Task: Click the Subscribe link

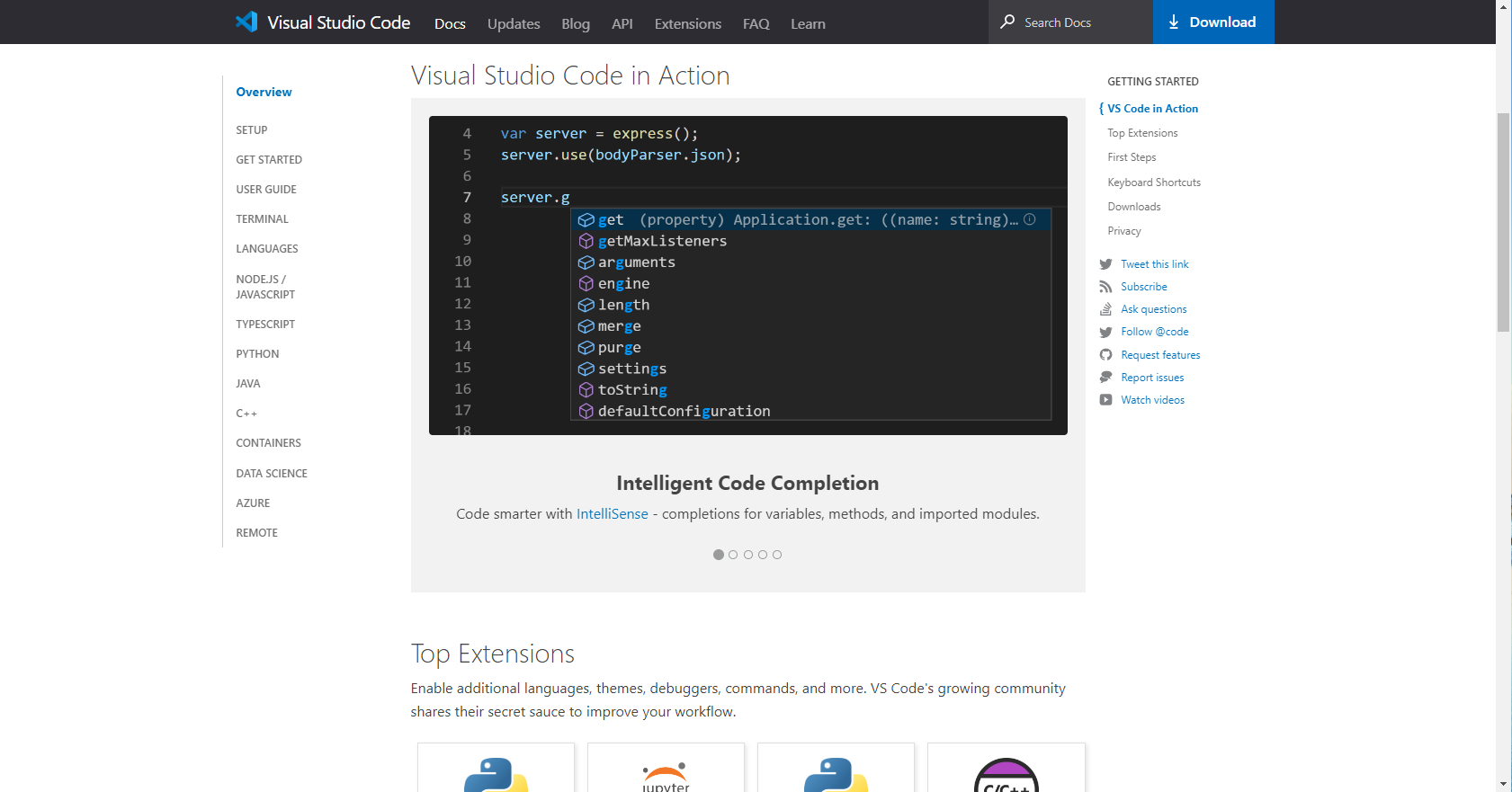Action: pyautogui.click(x=1144, y=287)
